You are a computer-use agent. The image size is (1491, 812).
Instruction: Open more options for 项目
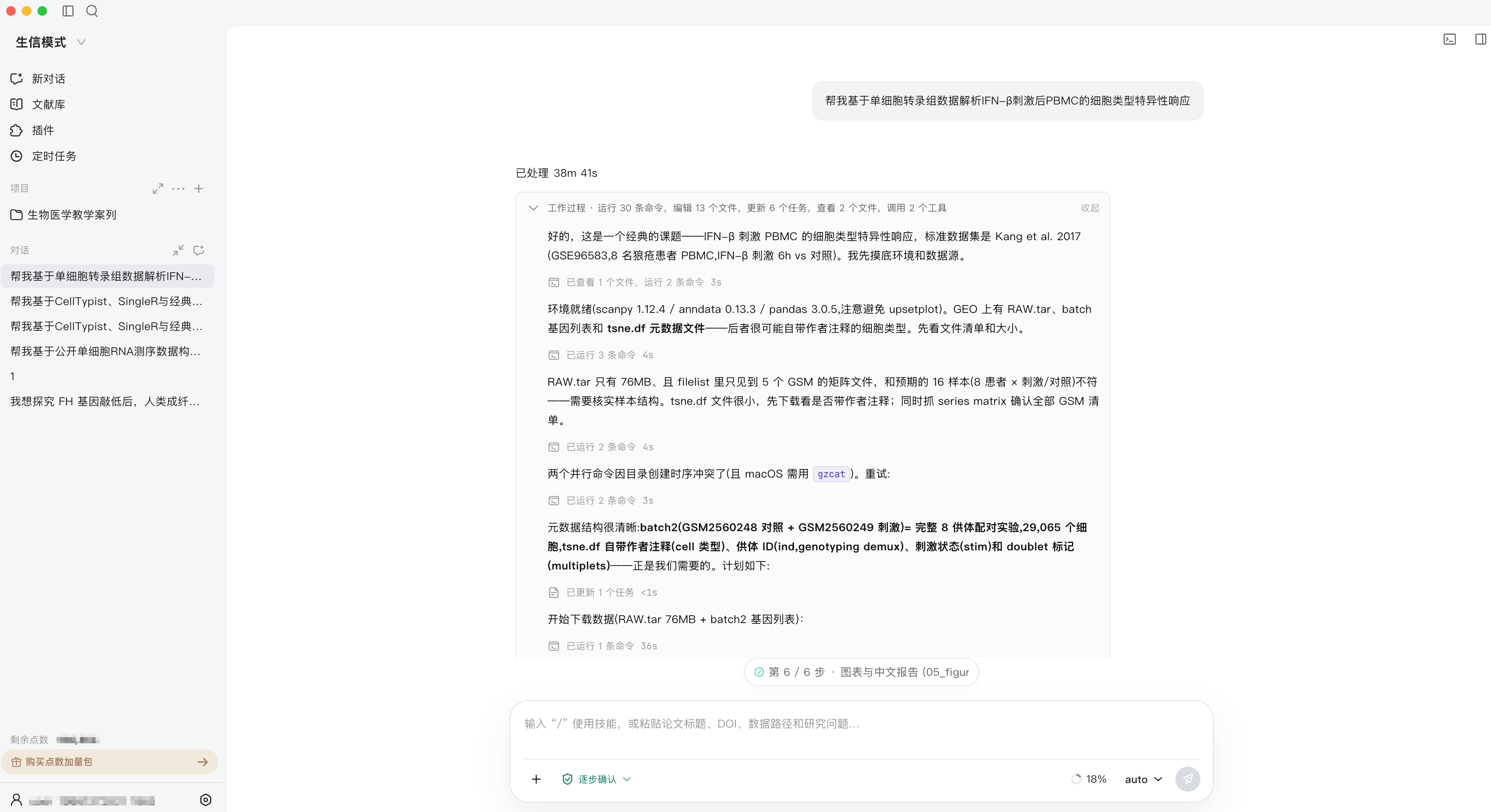178,189
